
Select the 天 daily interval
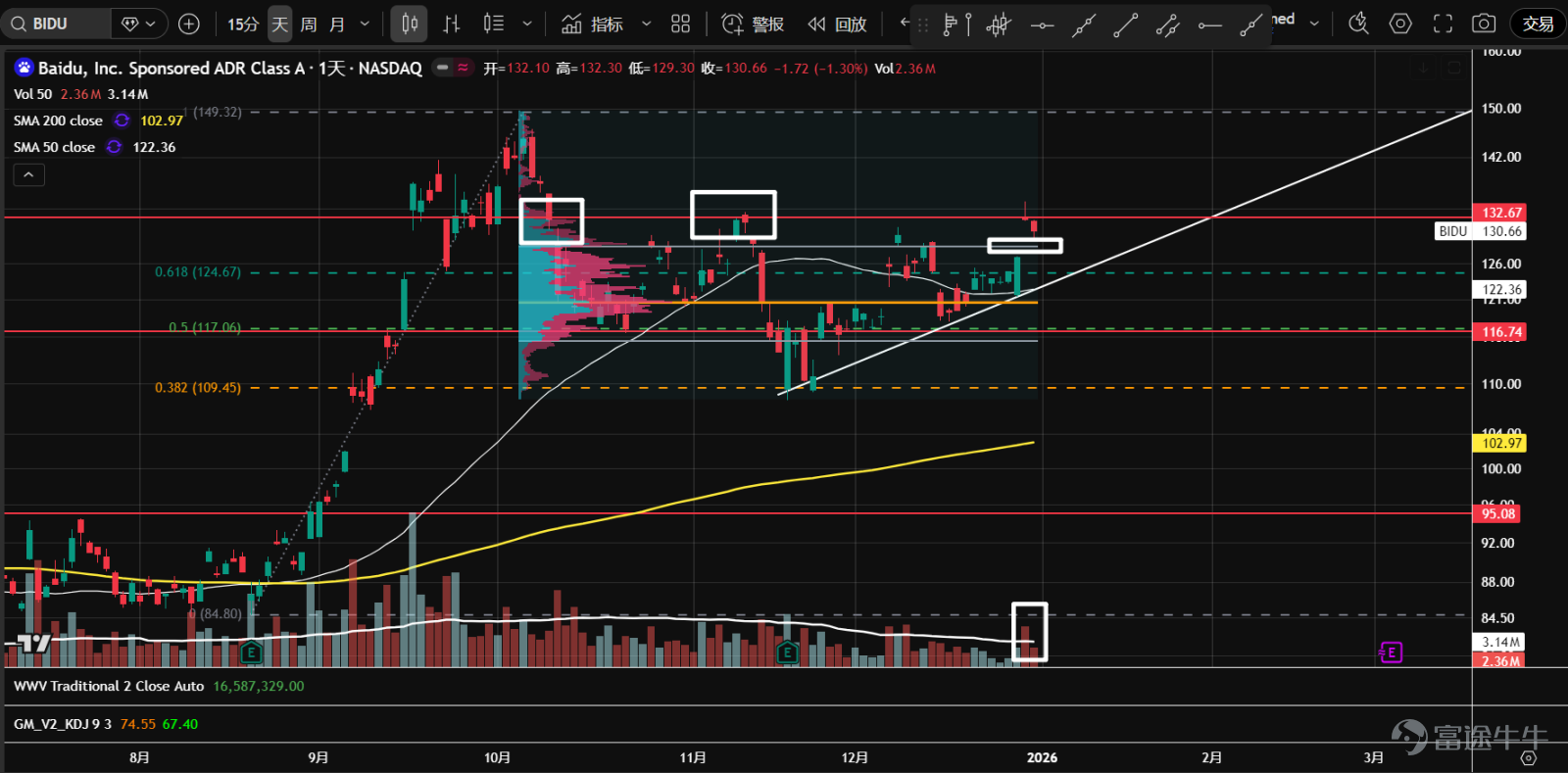279,24
